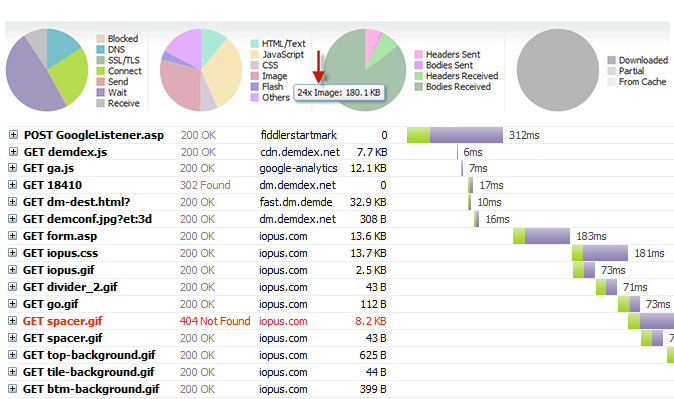Expand the GET demconf.jpg?et:3d request
Screen dimensions: 674x399
(12, 219)
